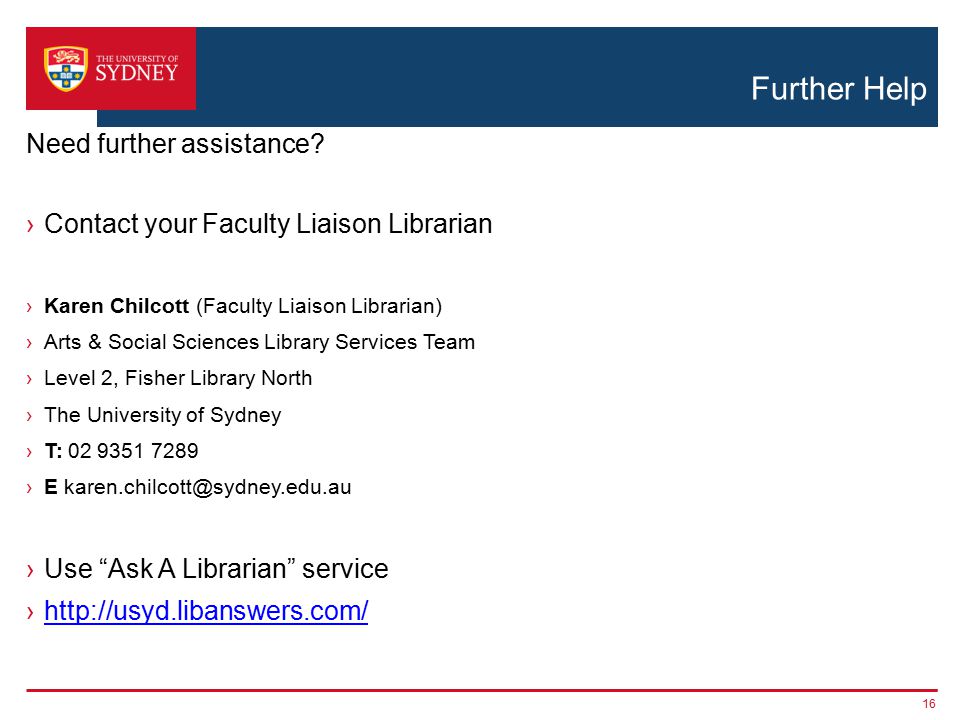Select the 'Further Help' slide title
This screenshot has height=720, width=960.
[838, 89]
